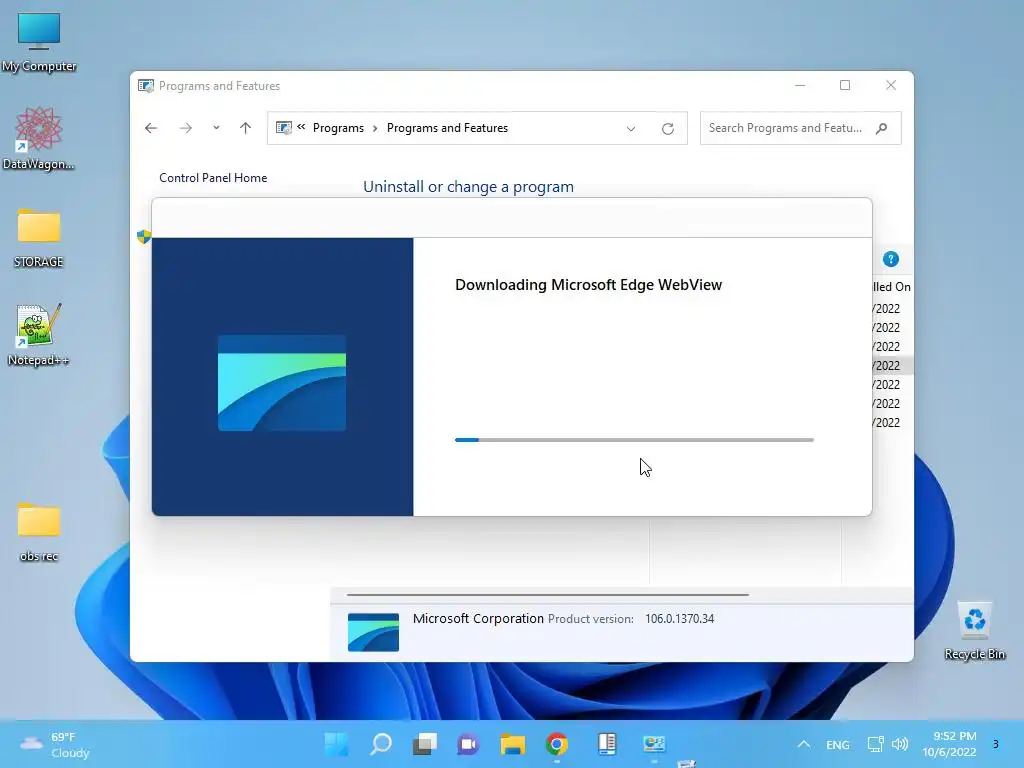Maximize the Programs and Features window
The image size is (1024, 768).
(x=845, y=86)
